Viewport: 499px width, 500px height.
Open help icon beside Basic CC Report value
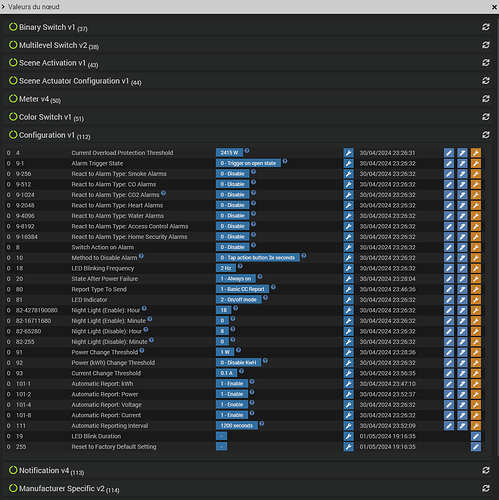(x=273, y=287)
